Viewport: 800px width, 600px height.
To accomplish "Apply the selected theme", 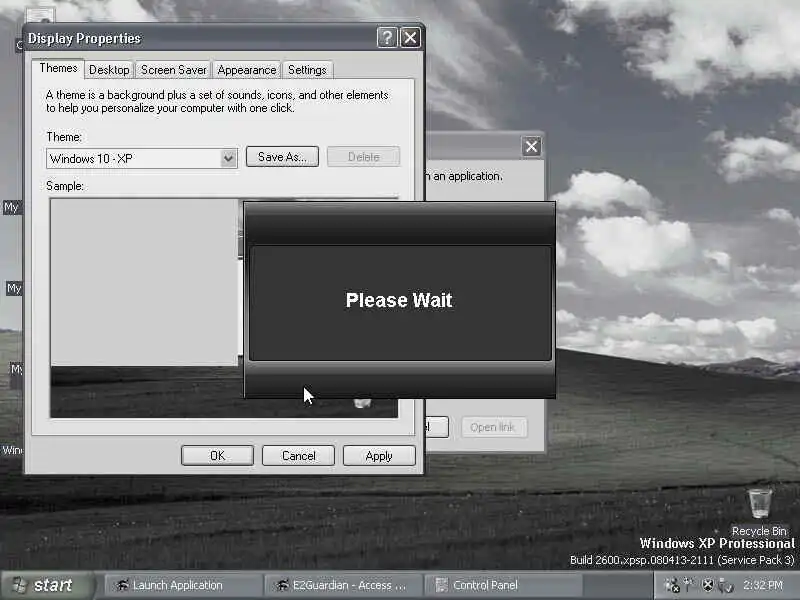I will click(379, 456).
